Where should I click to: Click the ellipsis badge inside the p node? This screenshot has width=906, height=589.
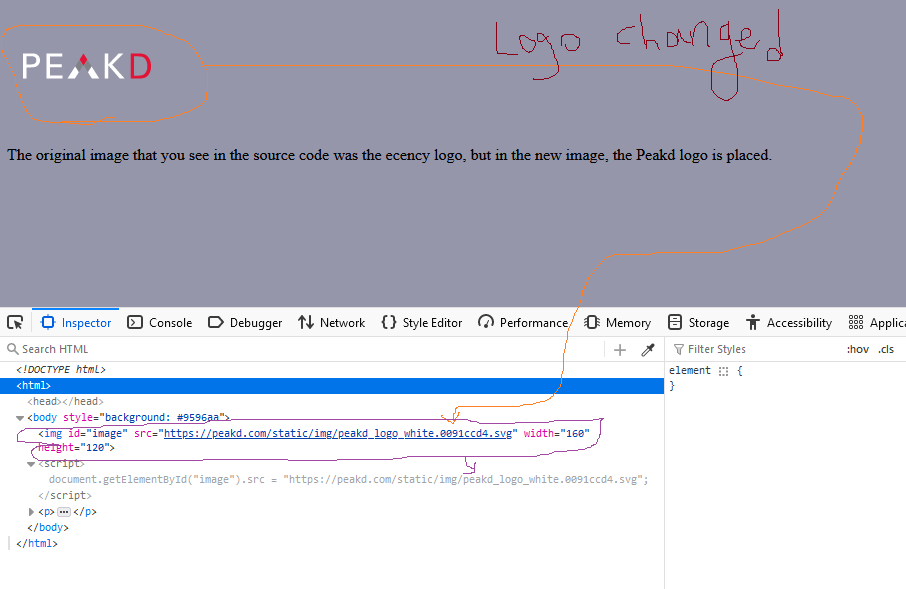click(x=64, y=512)
